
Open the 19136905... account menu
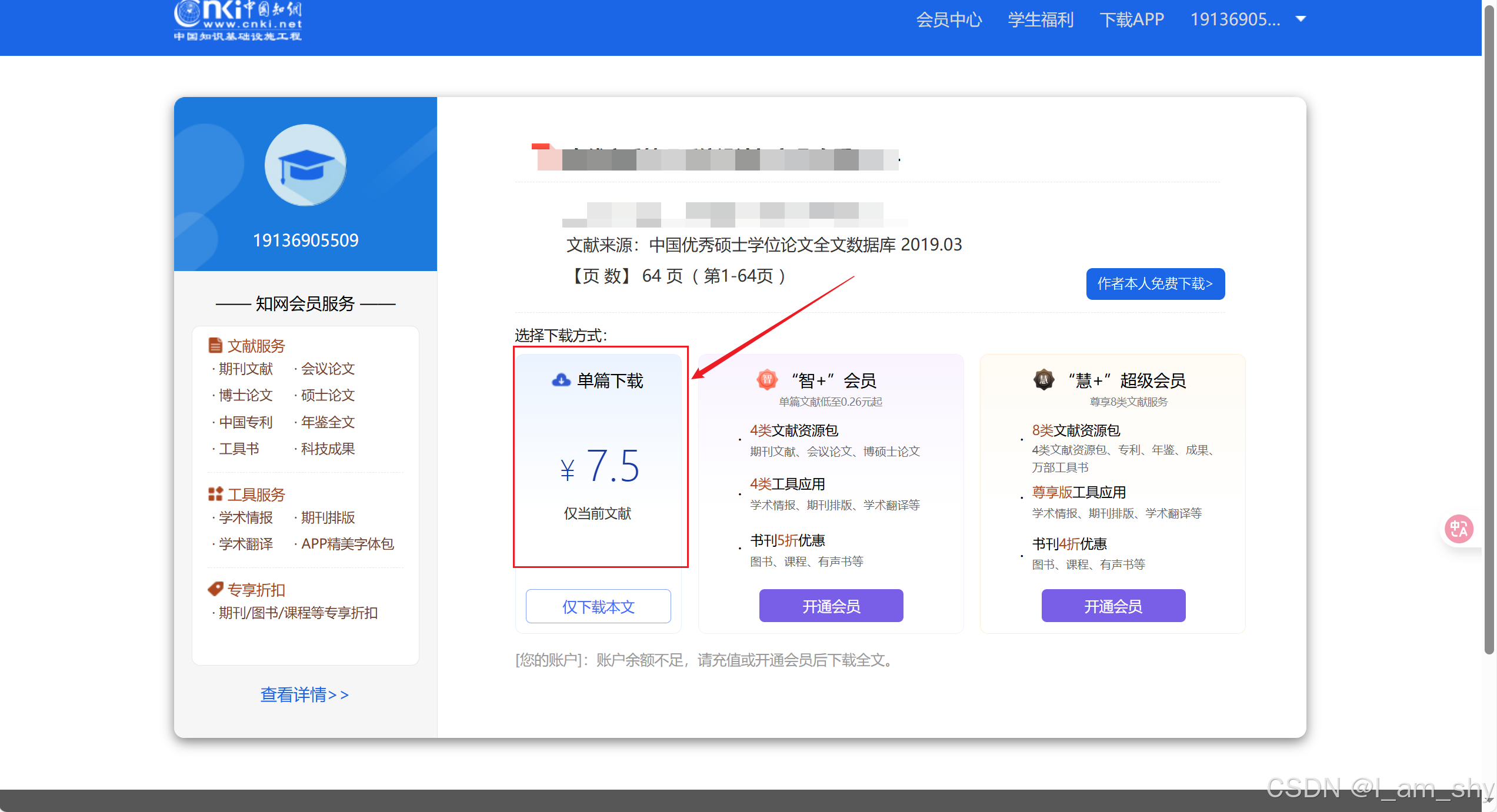1235,19
